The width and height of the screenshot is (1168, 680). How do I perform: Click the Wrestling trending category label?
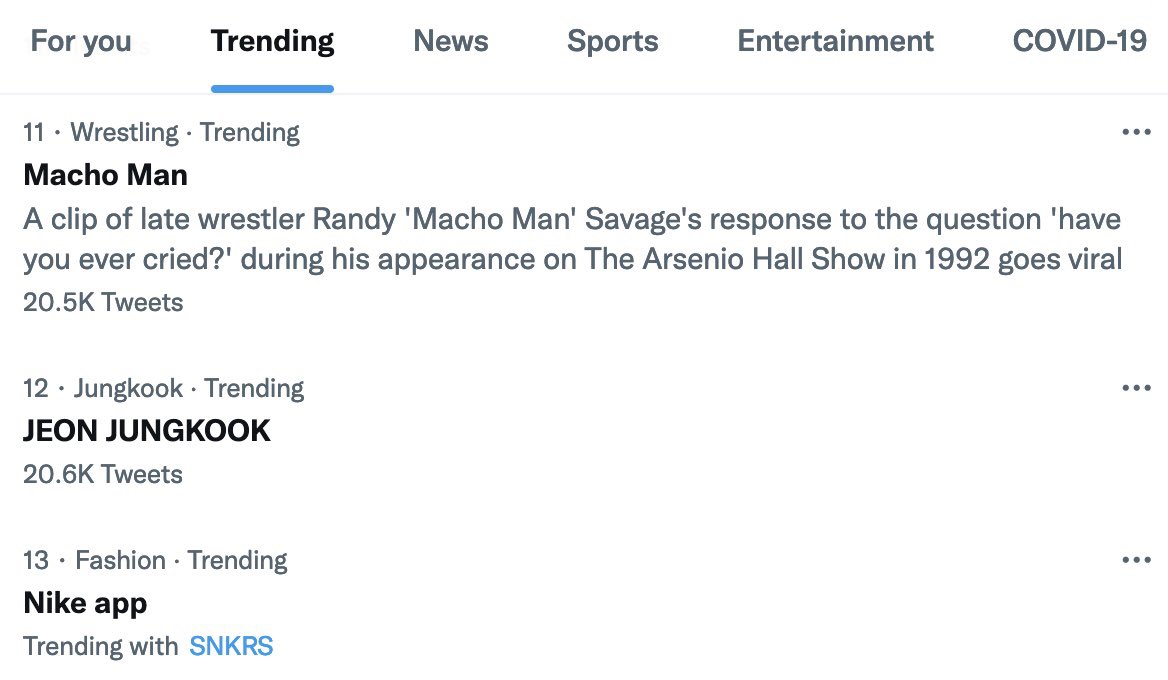tap(124, 132)
